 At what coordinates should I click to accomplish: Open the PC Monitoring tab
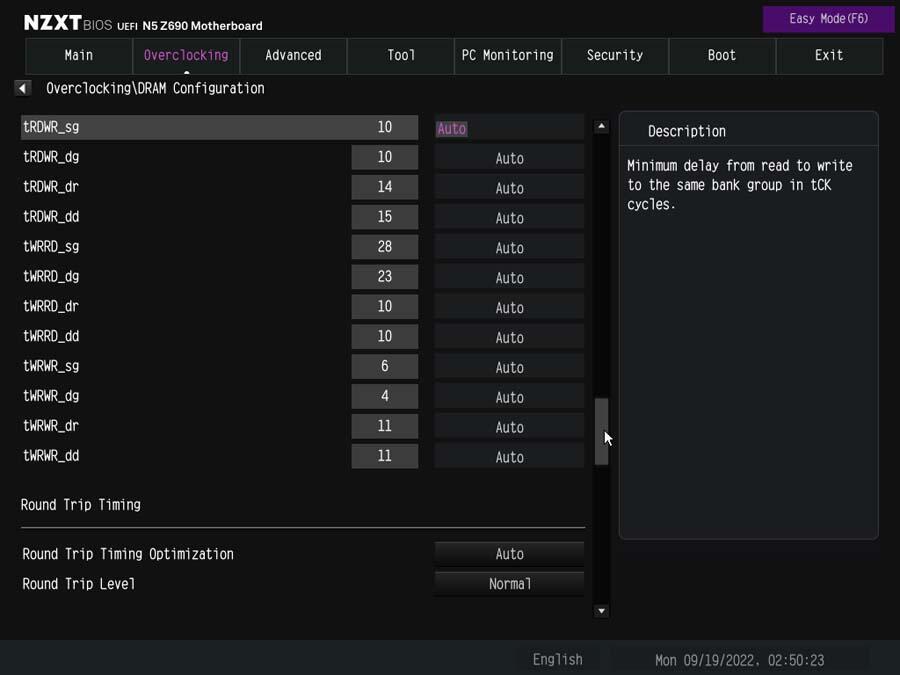coord(507,56)
